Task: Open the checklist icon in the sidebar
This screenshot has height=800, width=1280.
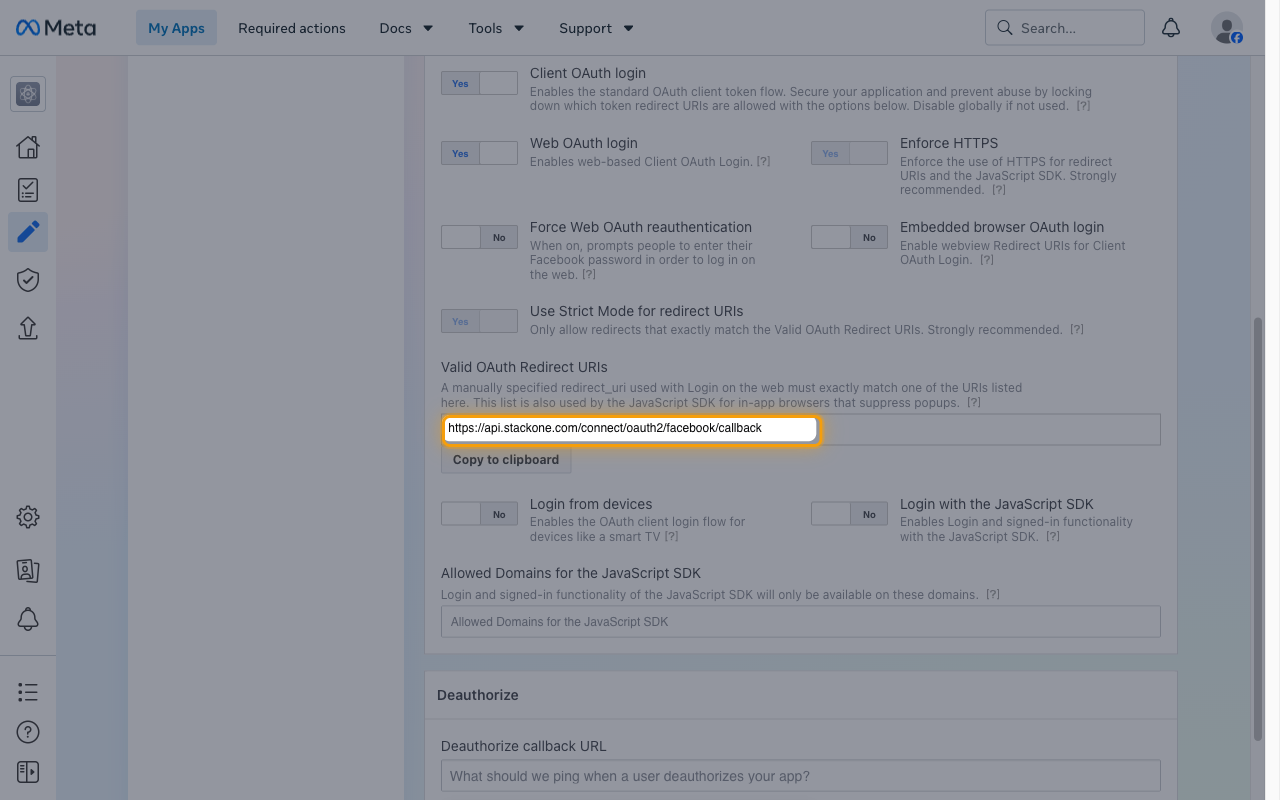Action: [28, 190]
